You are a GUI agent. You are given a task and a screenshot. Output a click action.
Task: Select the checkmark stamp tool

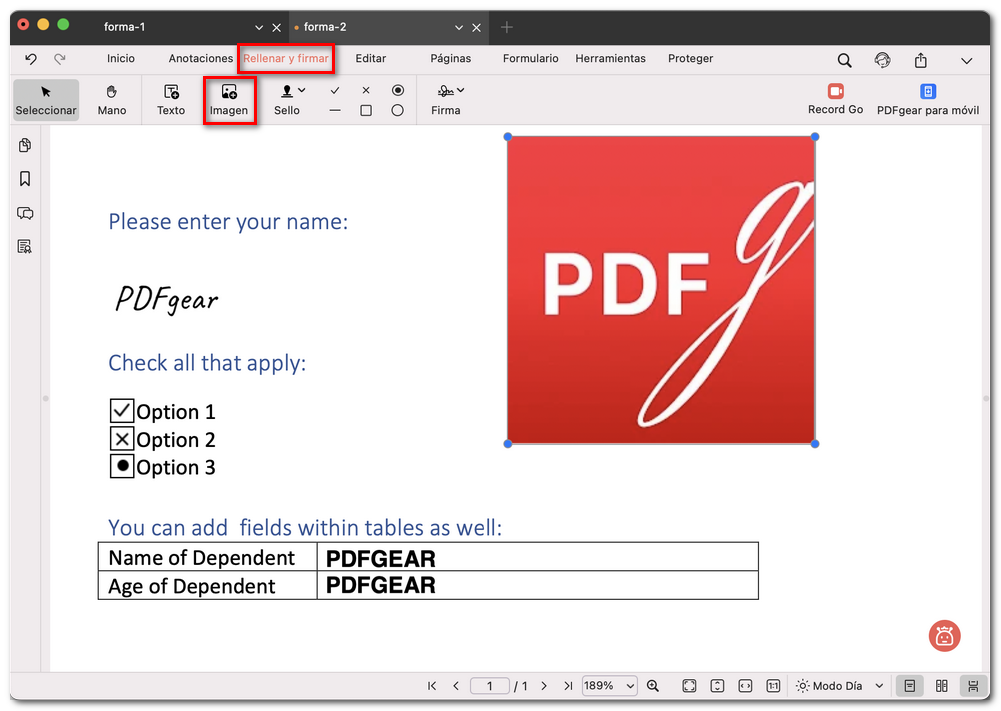point(335,90)
